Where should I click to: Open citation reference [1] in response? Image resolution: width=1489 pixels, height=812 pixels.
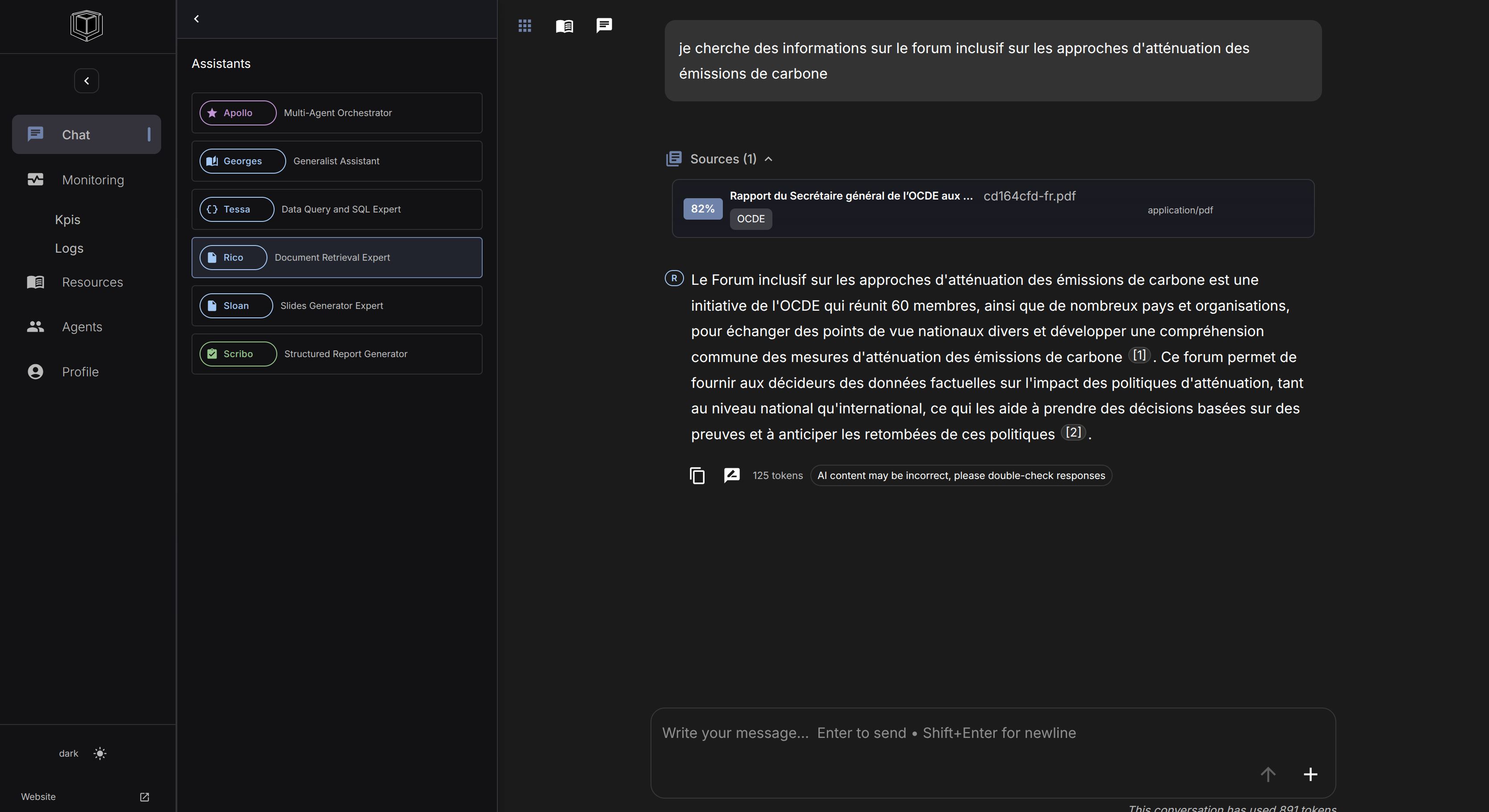(1139, 355)
